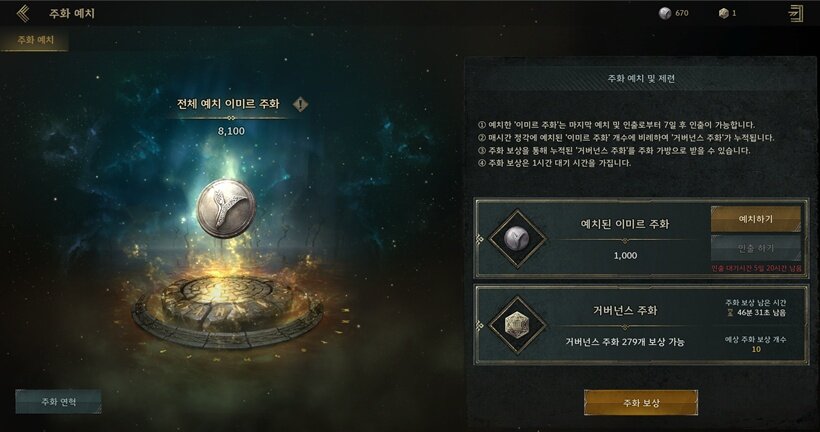Click the total deposited value 8,100
820x432 pixels.
click(231, 131)
